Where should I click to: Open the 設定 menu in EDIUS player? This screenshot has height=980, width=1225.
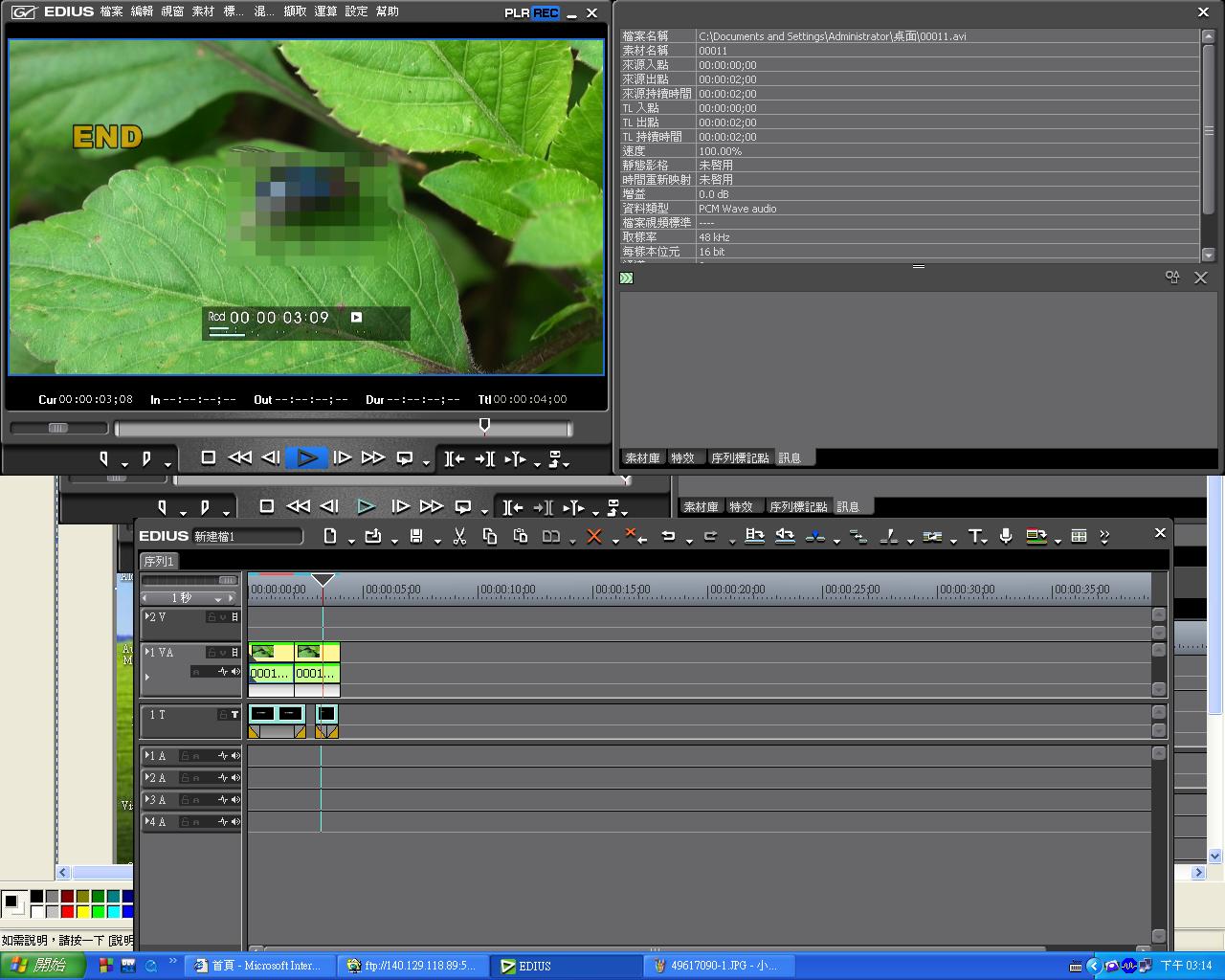point(356,11)
